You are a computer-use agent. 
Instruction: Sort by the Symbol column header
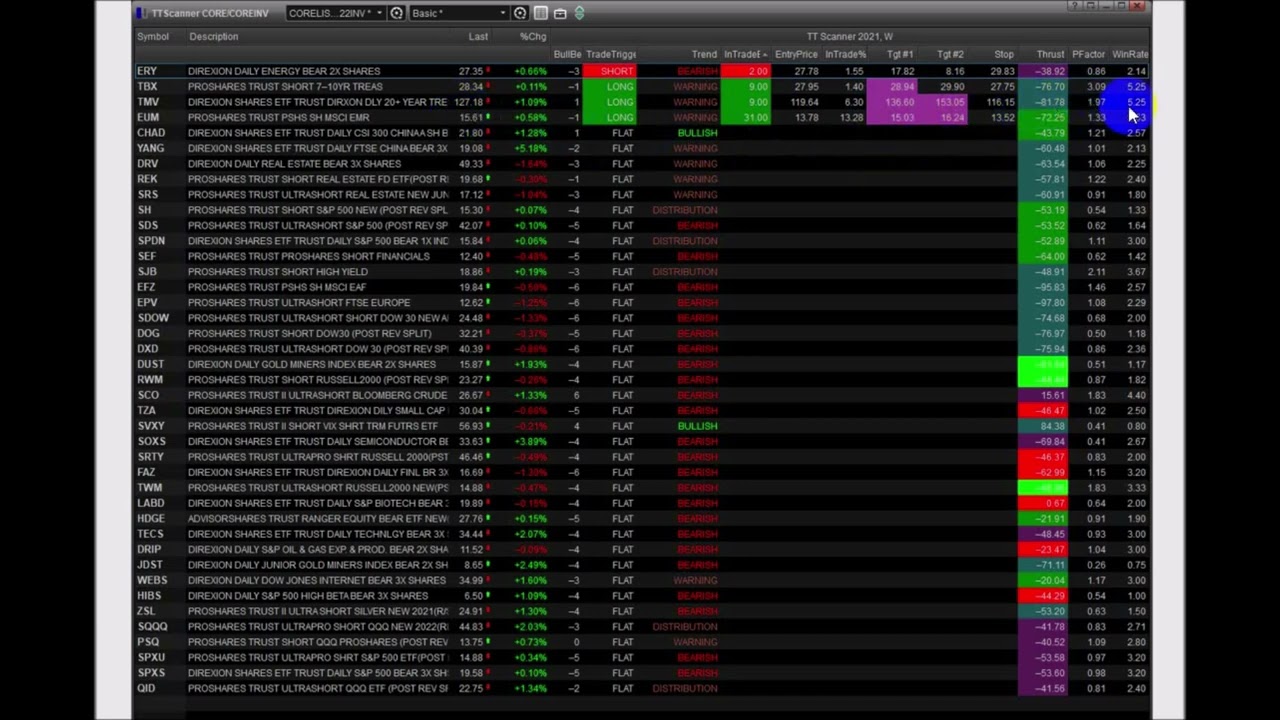click(153, 37)
